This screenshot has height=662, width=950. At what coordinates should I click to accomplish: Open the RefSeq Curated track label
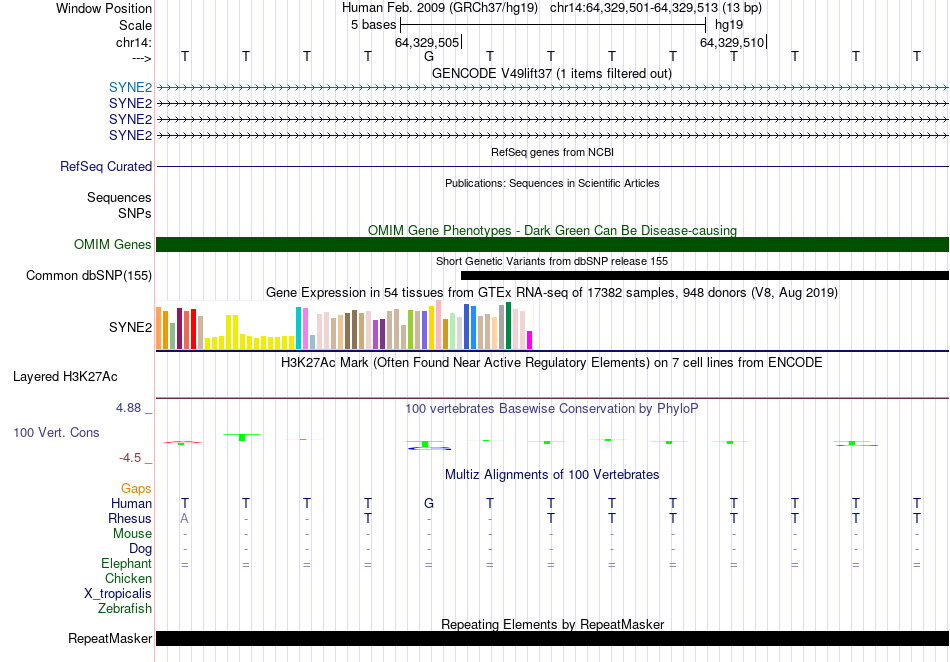pyautogui.click(x=106, y=167)
